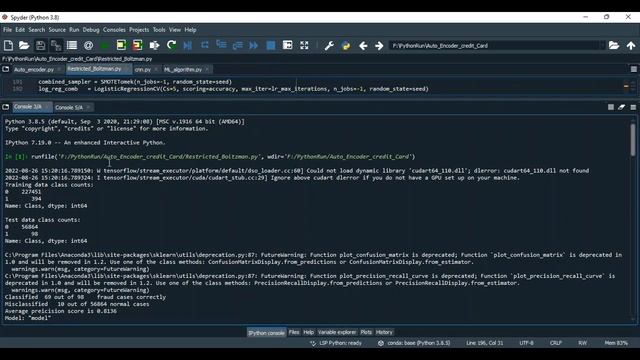Open the Consoles menu
Image resolution: width=640 pixels, height=360 pixels.
(114, 30)
